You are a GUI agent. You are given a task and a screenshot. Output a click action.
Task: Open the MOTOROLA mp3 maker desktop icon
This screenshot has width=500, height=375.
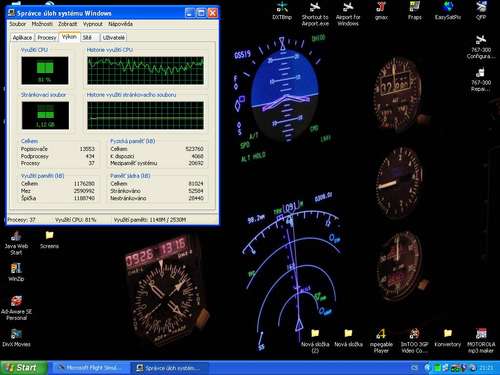481,341
